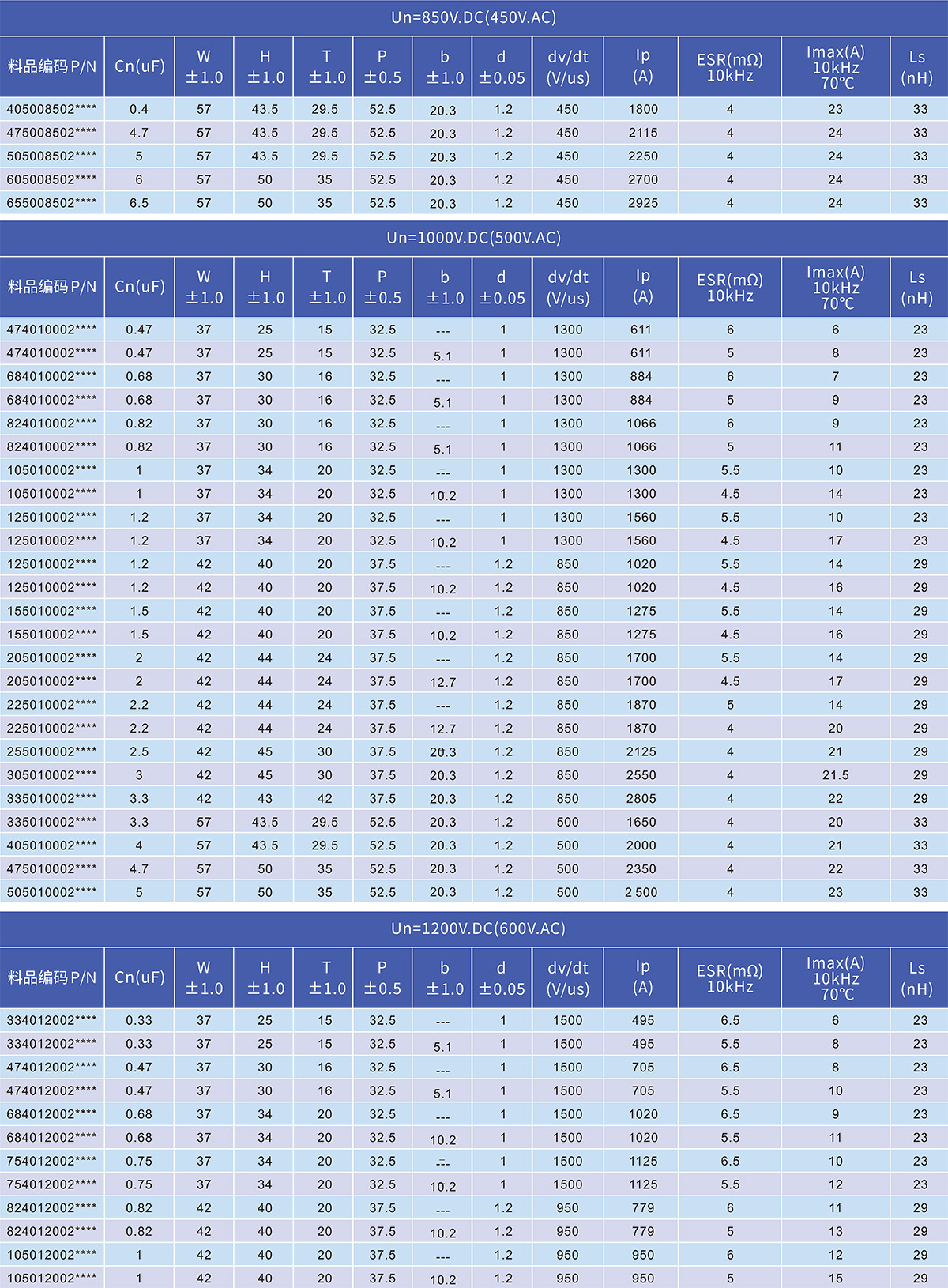Click the Ip value 2350
948x1288 pixels.
click(x=641, y=868)
